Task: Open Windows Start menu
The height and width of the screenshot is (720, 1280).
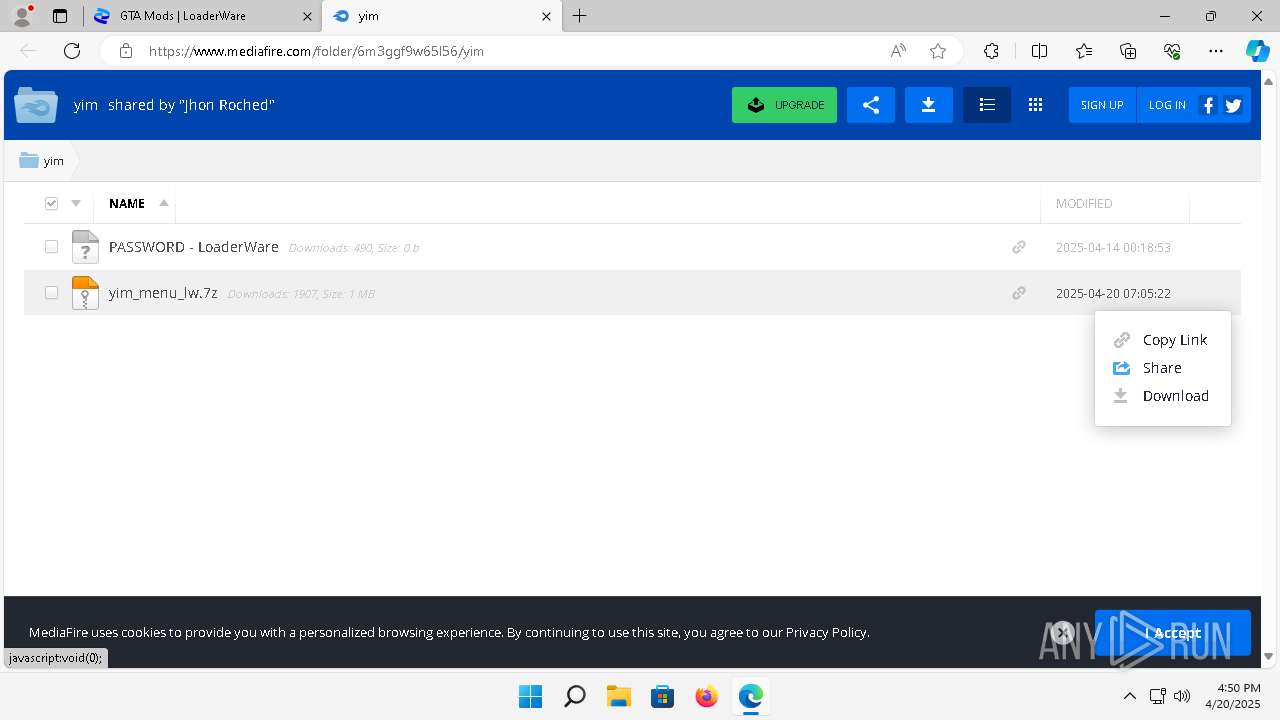Action: coord(530,696)
